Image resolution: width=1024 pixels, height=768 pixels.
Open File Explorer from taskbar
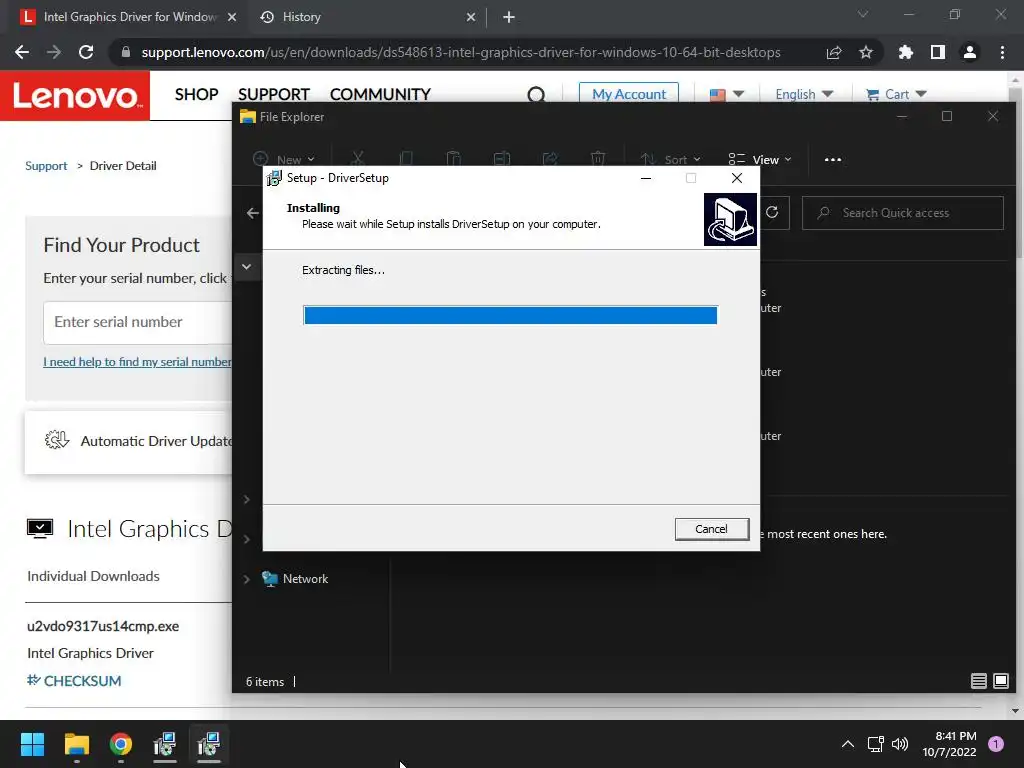click(x=76, y=744)
